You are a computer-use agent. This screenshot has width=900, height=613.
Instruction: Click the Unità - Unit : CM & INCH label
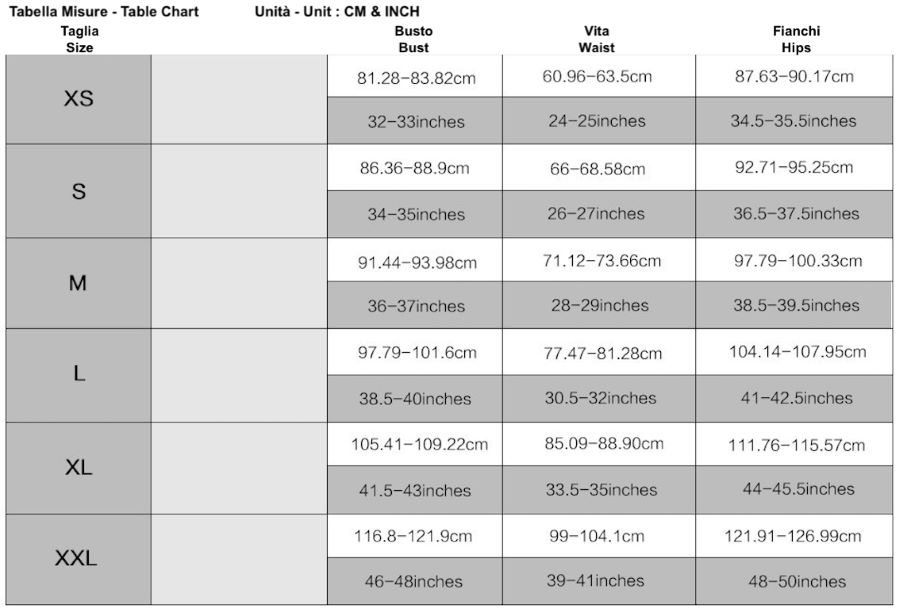pos(337,11)
